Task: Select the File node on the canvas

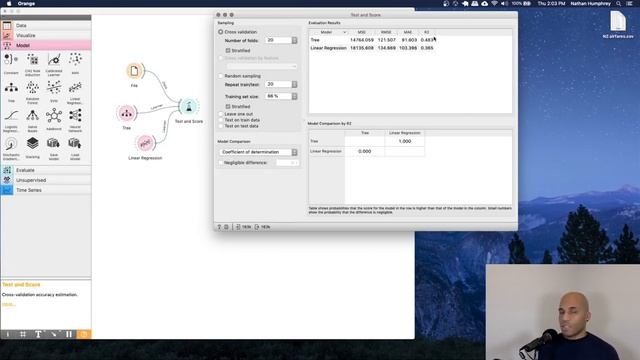Action: coord(134,71)
